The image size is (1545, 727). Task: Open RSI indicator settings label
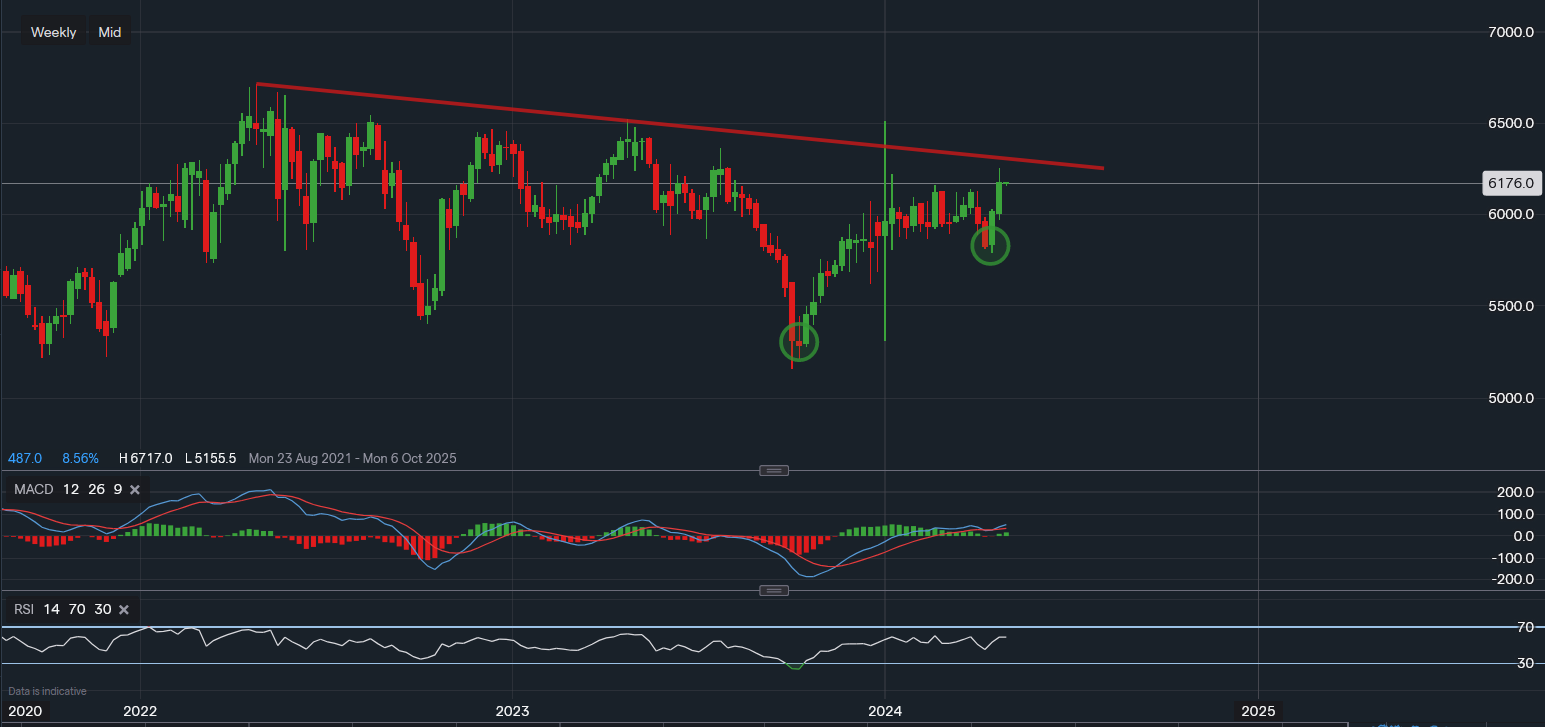pos(24,609)
